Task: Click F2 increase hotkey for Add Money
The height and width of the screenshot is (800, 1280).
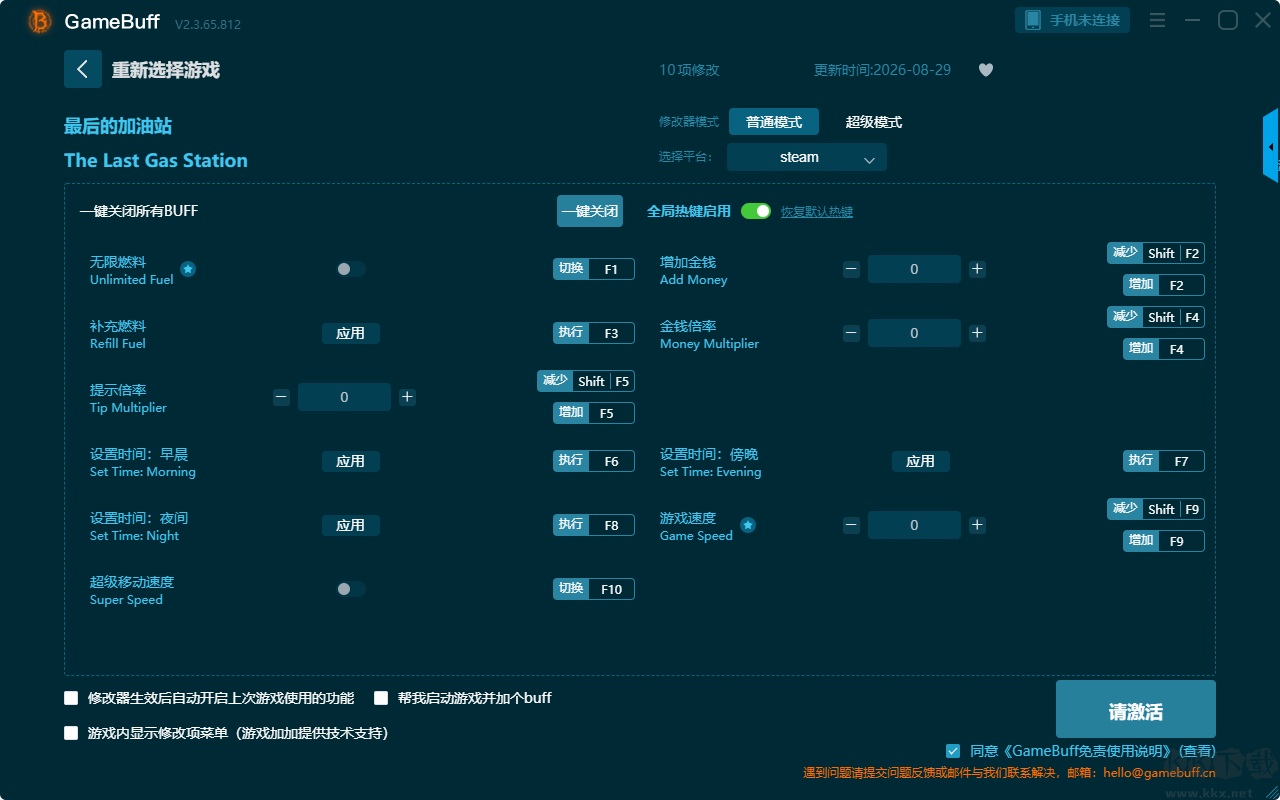Action: pos(1164,285)
